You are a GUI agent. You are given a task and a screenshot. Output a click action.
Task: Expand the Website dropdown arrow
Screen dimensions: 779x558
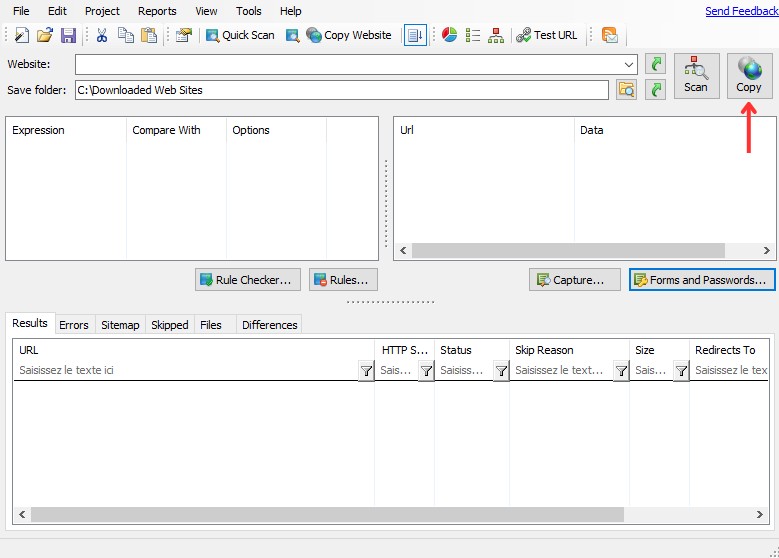pos(628,65)
